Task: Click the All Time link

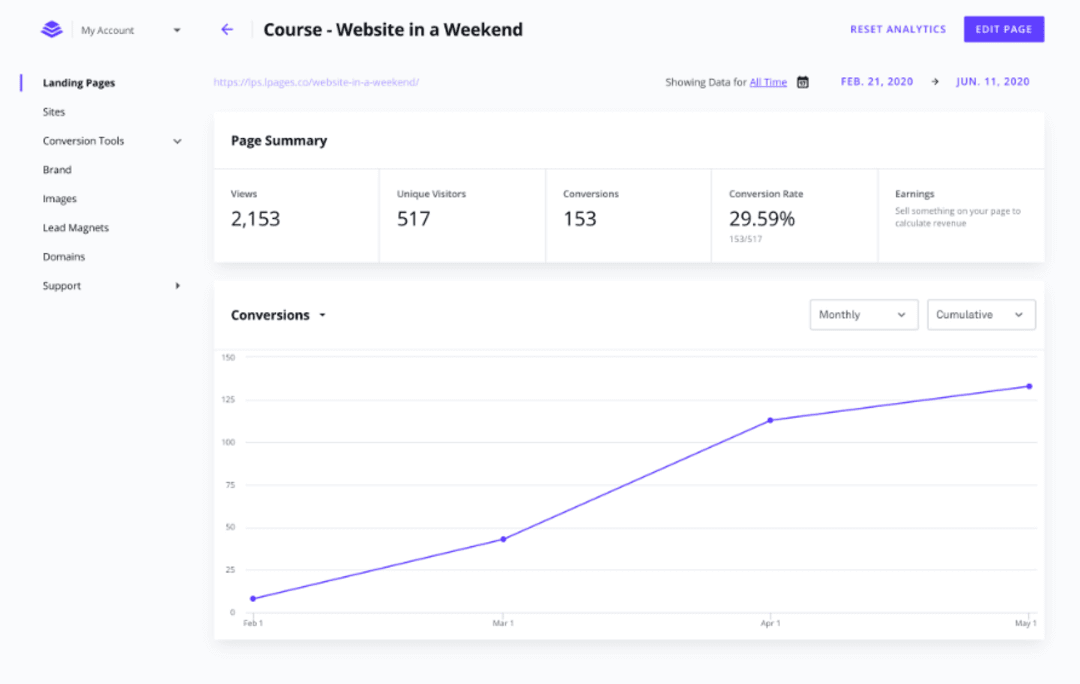Action: tap(768, 82)
